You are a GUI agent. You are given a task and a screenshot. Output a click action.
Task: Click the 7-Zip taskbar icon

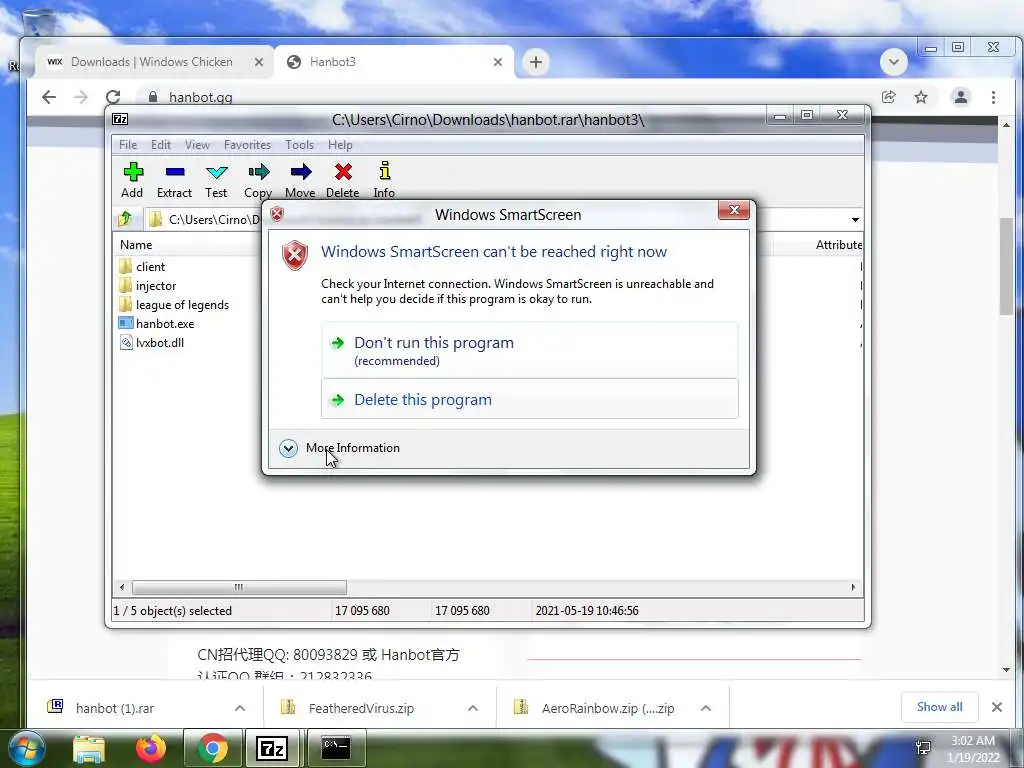[272, 748]
